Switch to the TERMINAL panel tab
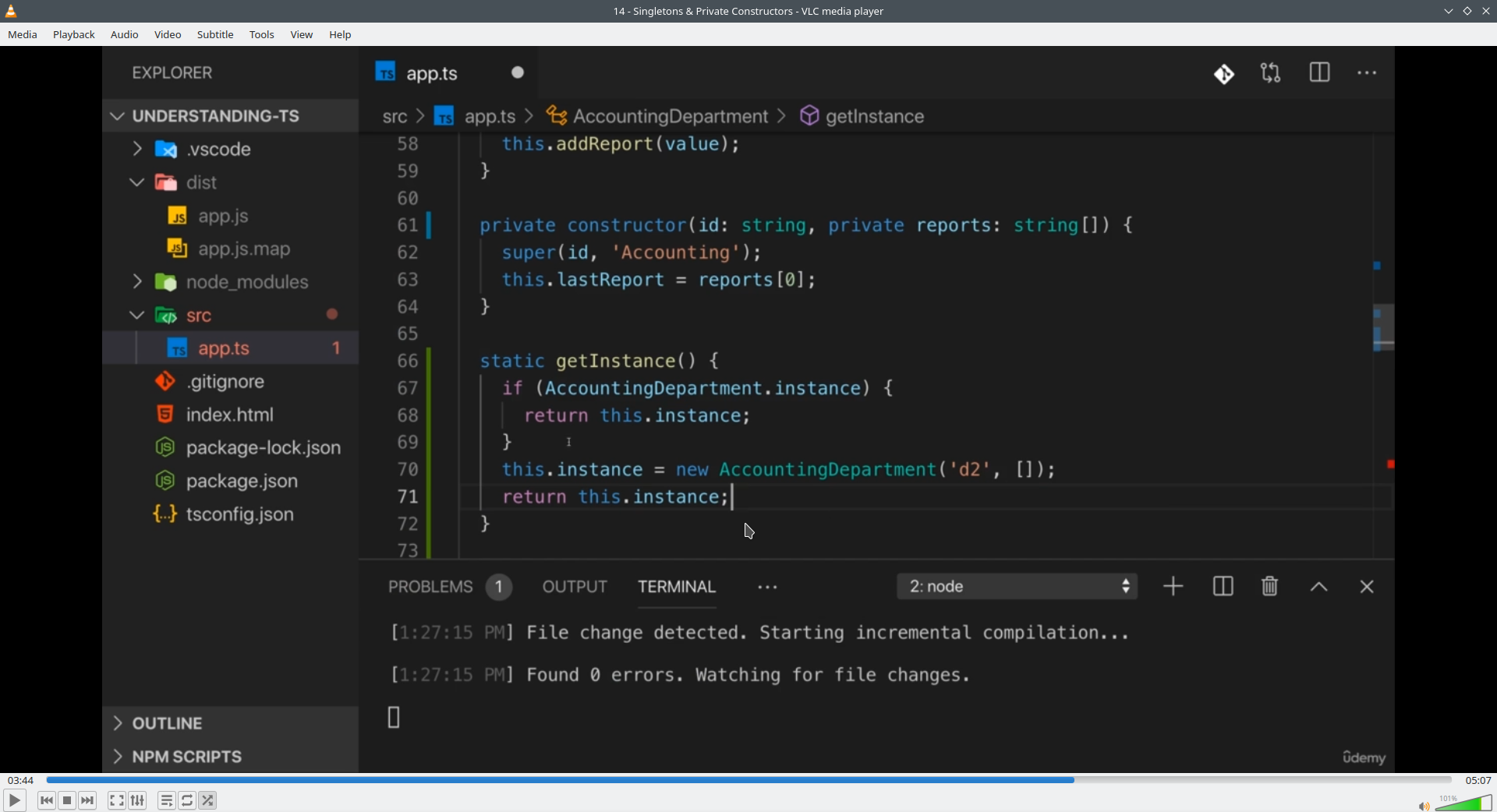Image resolution: width=1497 pixels, height=812 pixels. coord(677,587)
